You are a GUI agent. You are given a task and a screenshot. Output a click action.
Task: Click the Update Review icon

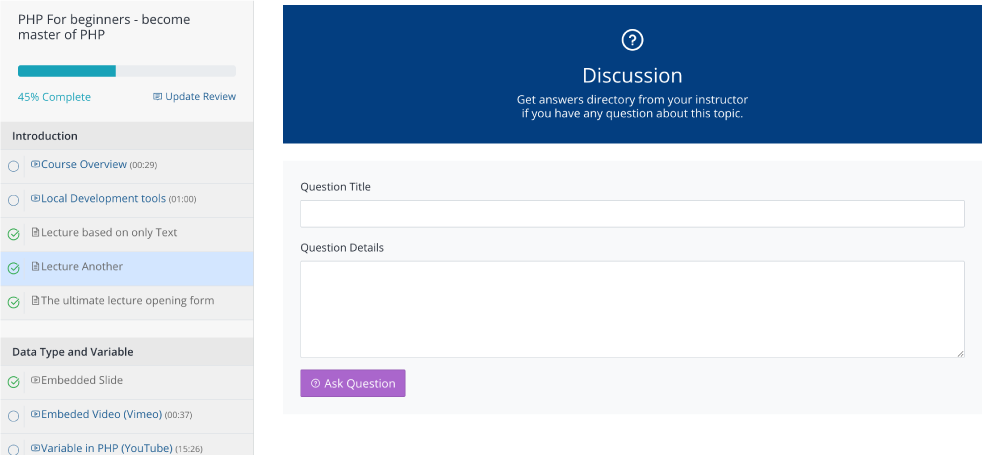pos(158,97)
